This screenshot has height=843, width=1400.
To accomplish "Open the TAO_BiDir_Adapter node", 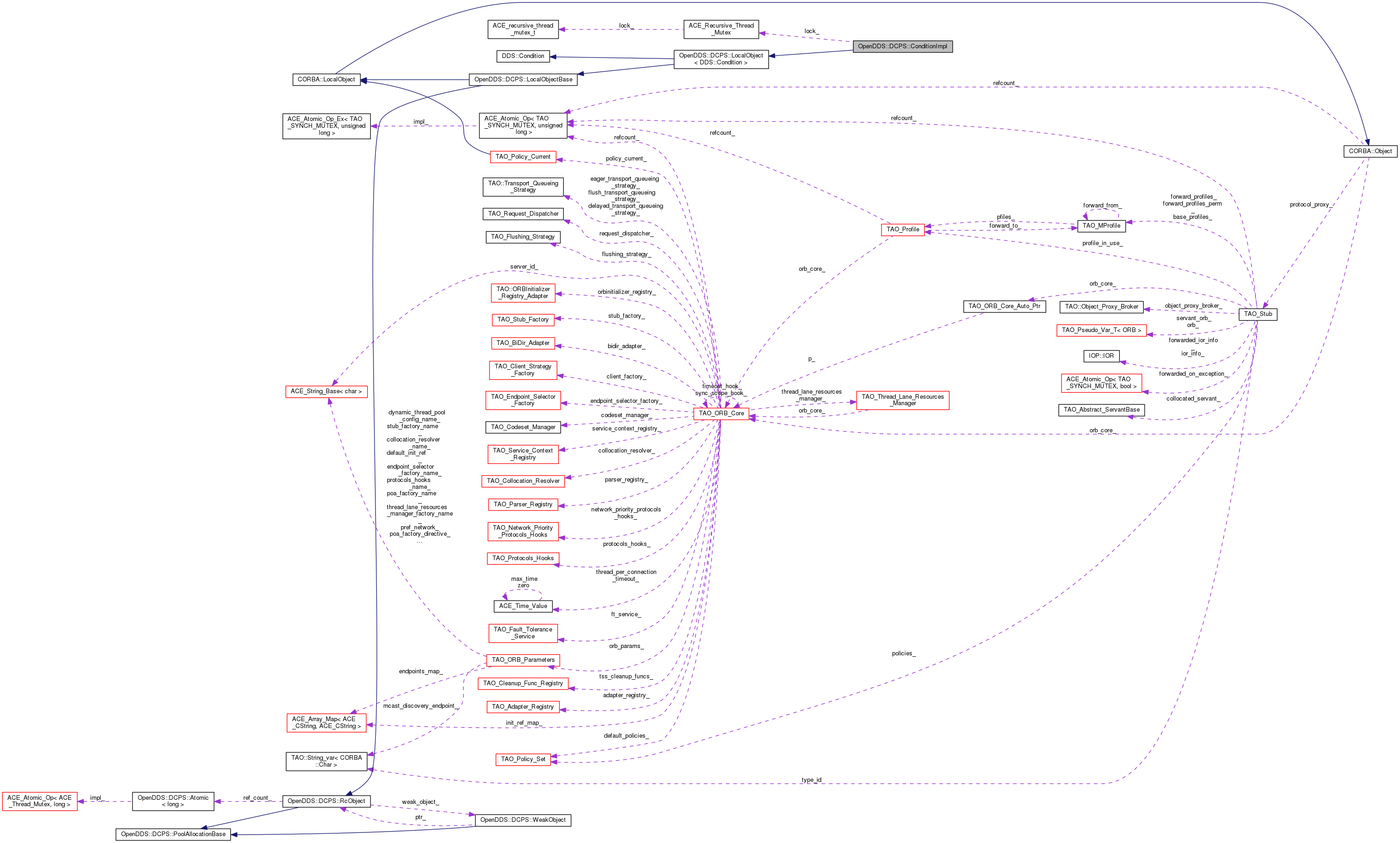I will (523, 343).
